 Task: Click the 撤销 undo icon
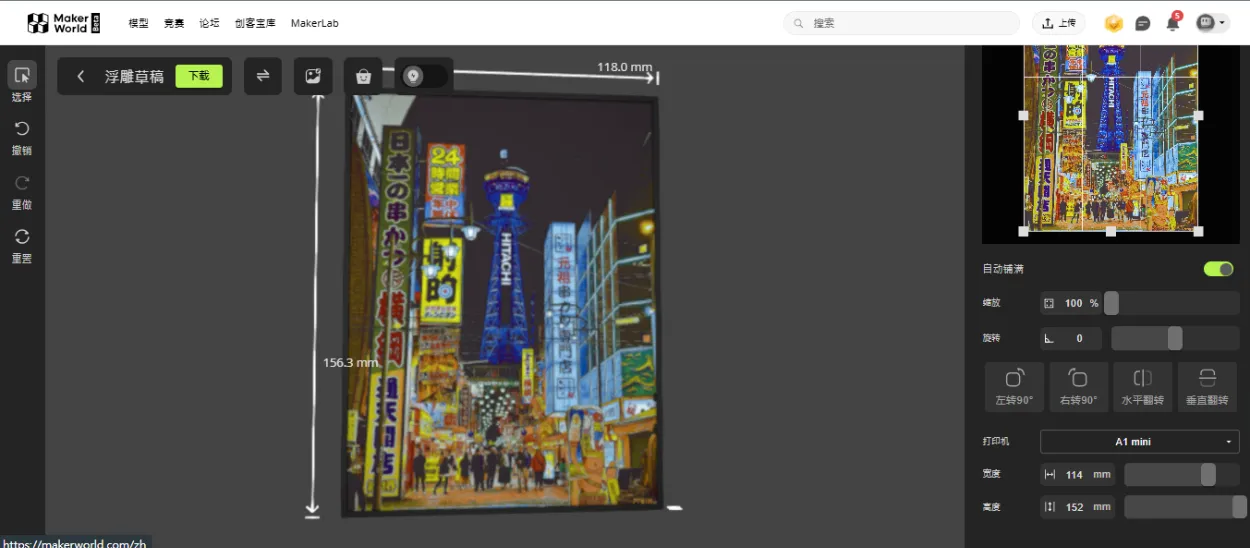[22, 129]
